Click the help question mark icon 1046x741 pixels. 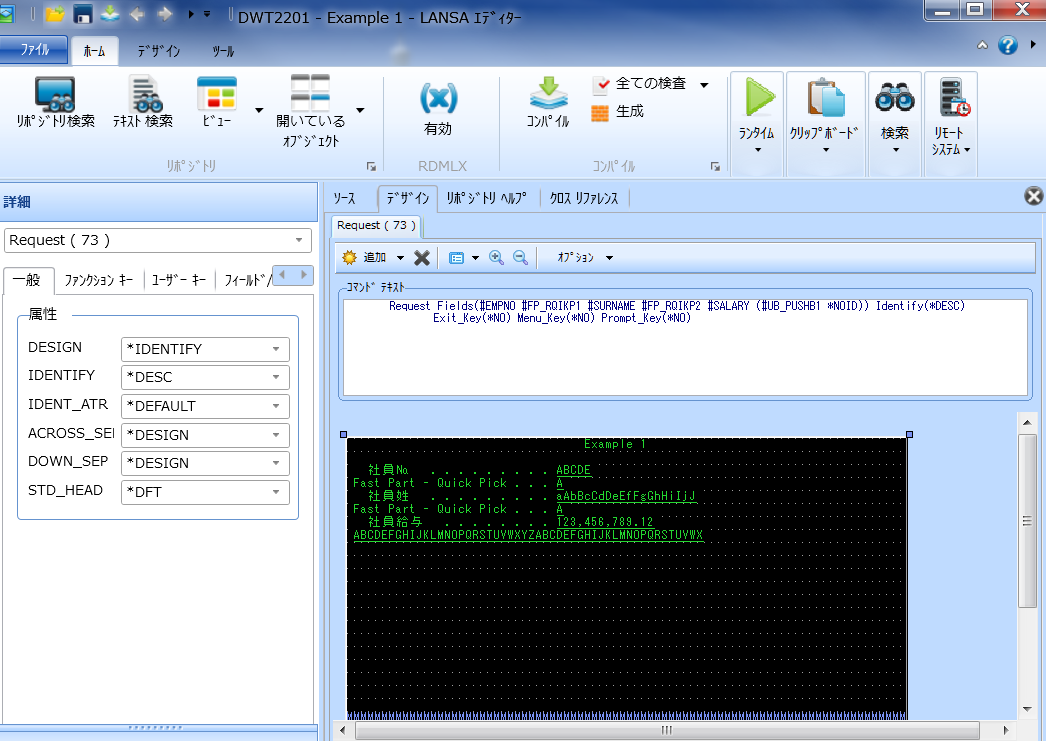pyautogui.click(x=1007, y=45)
